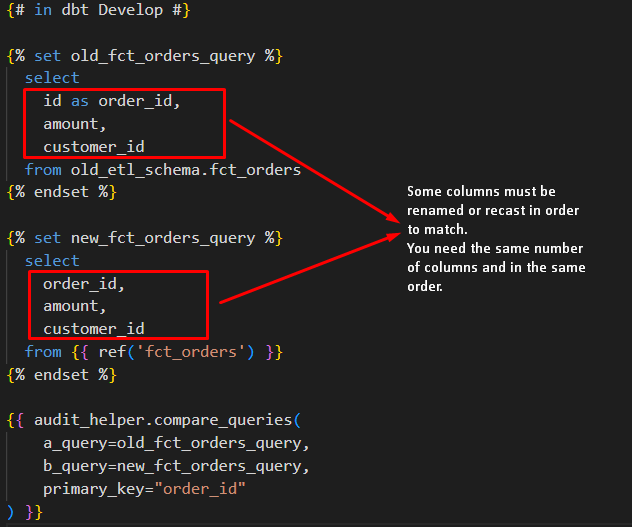Viewport: 632px width, 527px height.
Task: Click customer_id in the new query box
Action: click(x=93, y=329)
